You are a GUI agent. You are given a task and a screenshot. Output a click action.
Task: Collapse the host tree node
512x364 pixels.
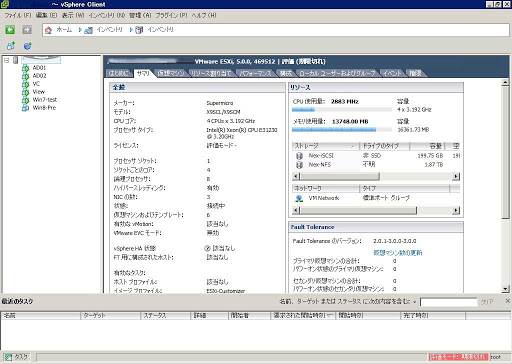point(6,60)
